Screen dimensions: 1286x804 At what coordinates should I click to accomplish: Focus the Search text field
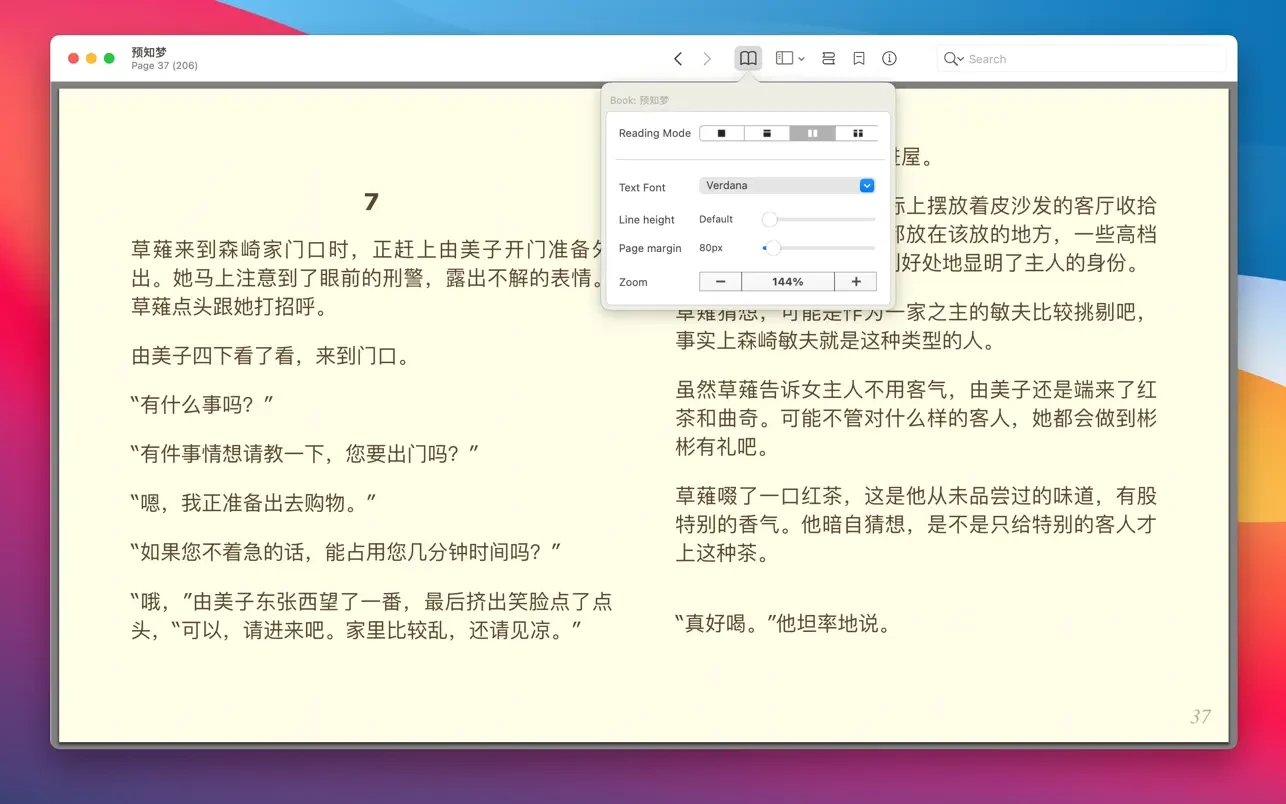pyautogui.click(x=1090, y=59)
